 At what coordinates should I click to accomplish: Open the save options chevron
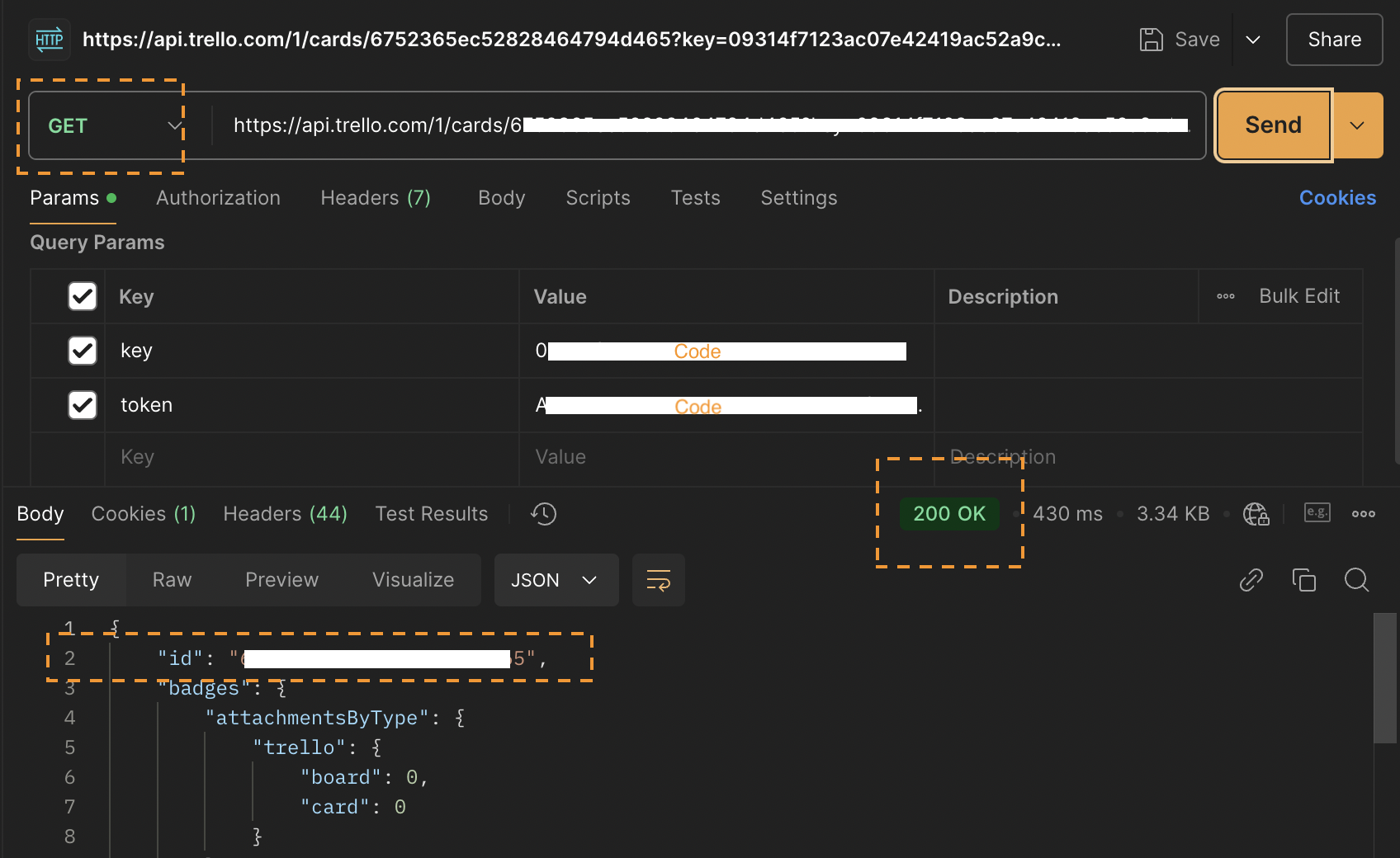pyautogui.click(x=1253, y=40)
